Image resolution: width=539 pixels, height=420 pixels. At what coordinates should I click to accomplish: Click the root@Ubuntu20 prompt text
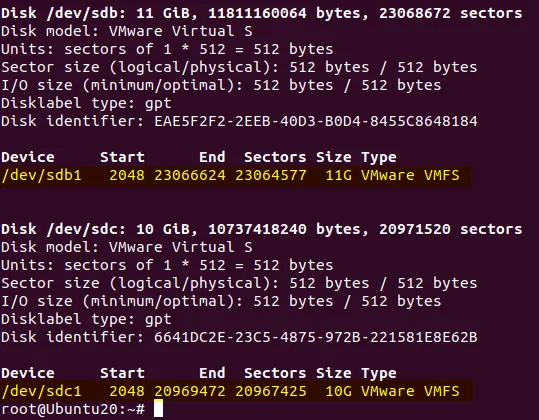(73, 409)
